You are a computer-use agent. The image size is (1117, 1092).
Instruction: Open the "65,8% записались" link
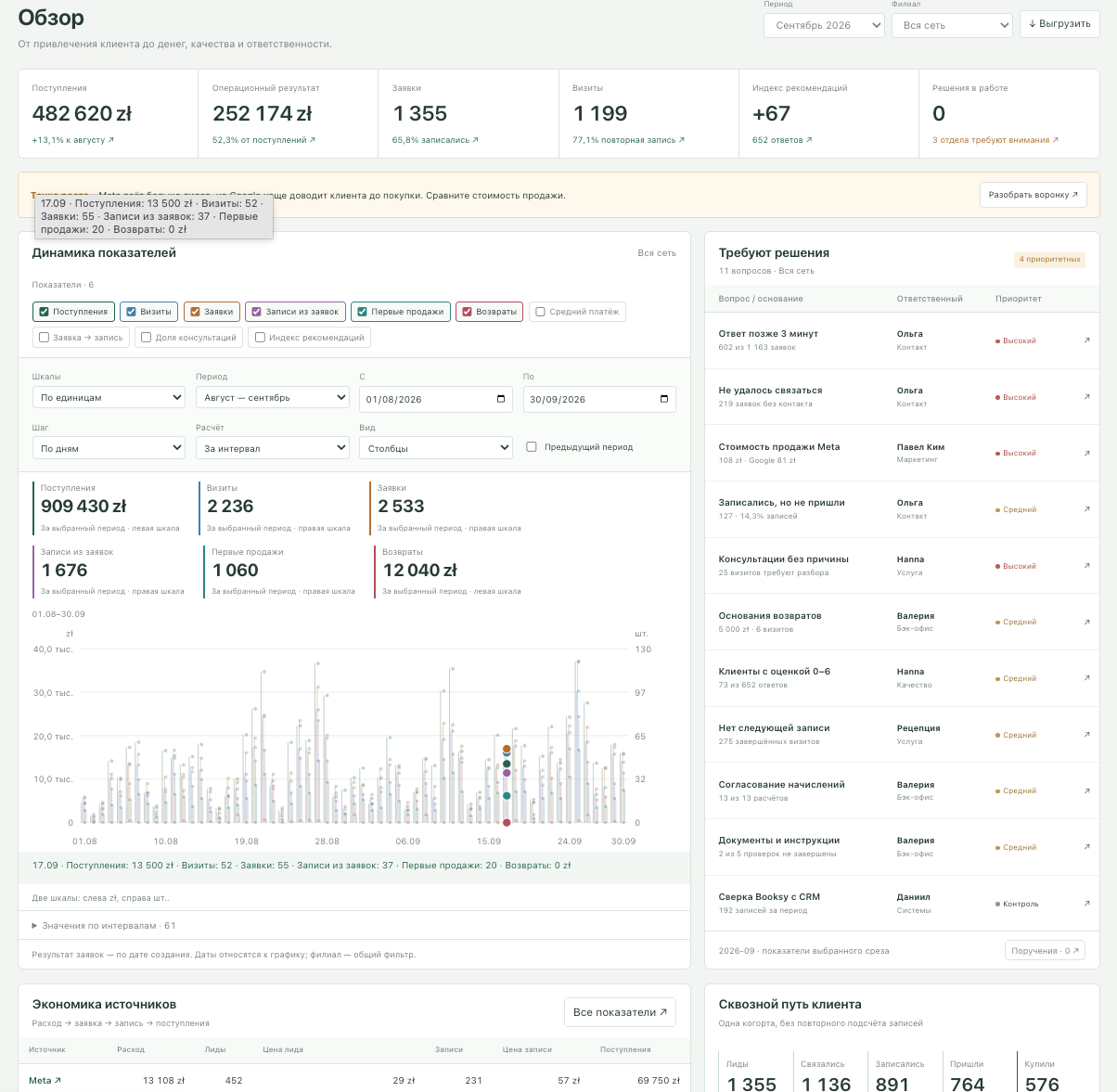click(x=436, y=140)
